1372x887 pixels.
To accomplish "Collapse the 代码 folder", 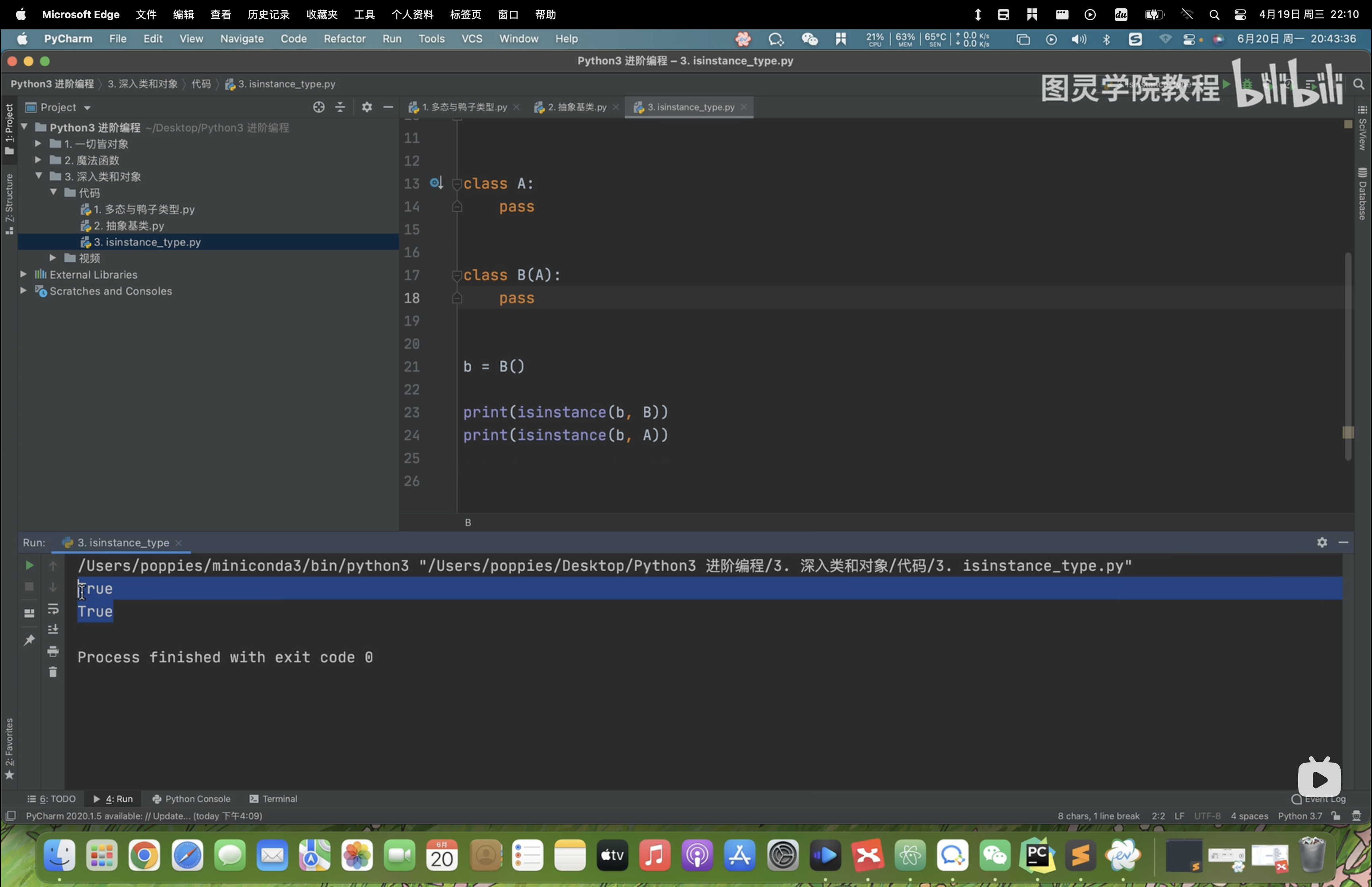I will 53,192.
